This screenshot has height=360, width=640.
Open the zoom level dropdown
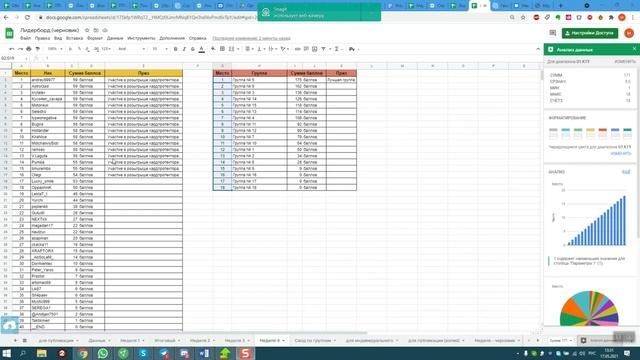[x=55, y=49]
